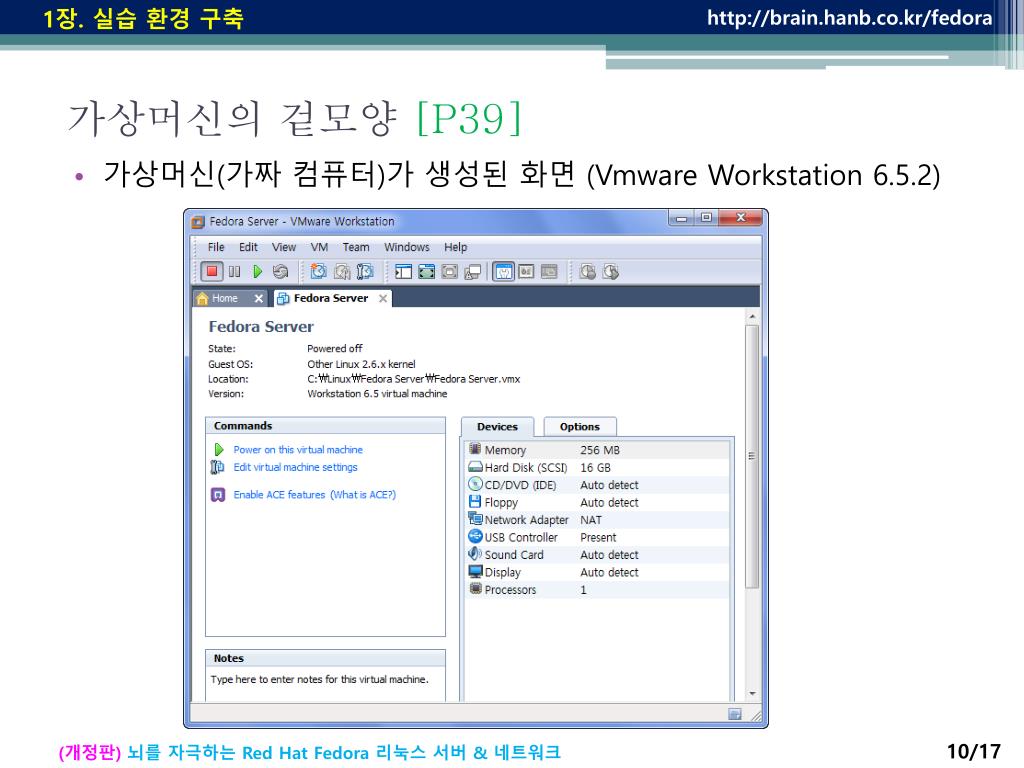Click the USB Controller device icon

[x=475, y=537]
